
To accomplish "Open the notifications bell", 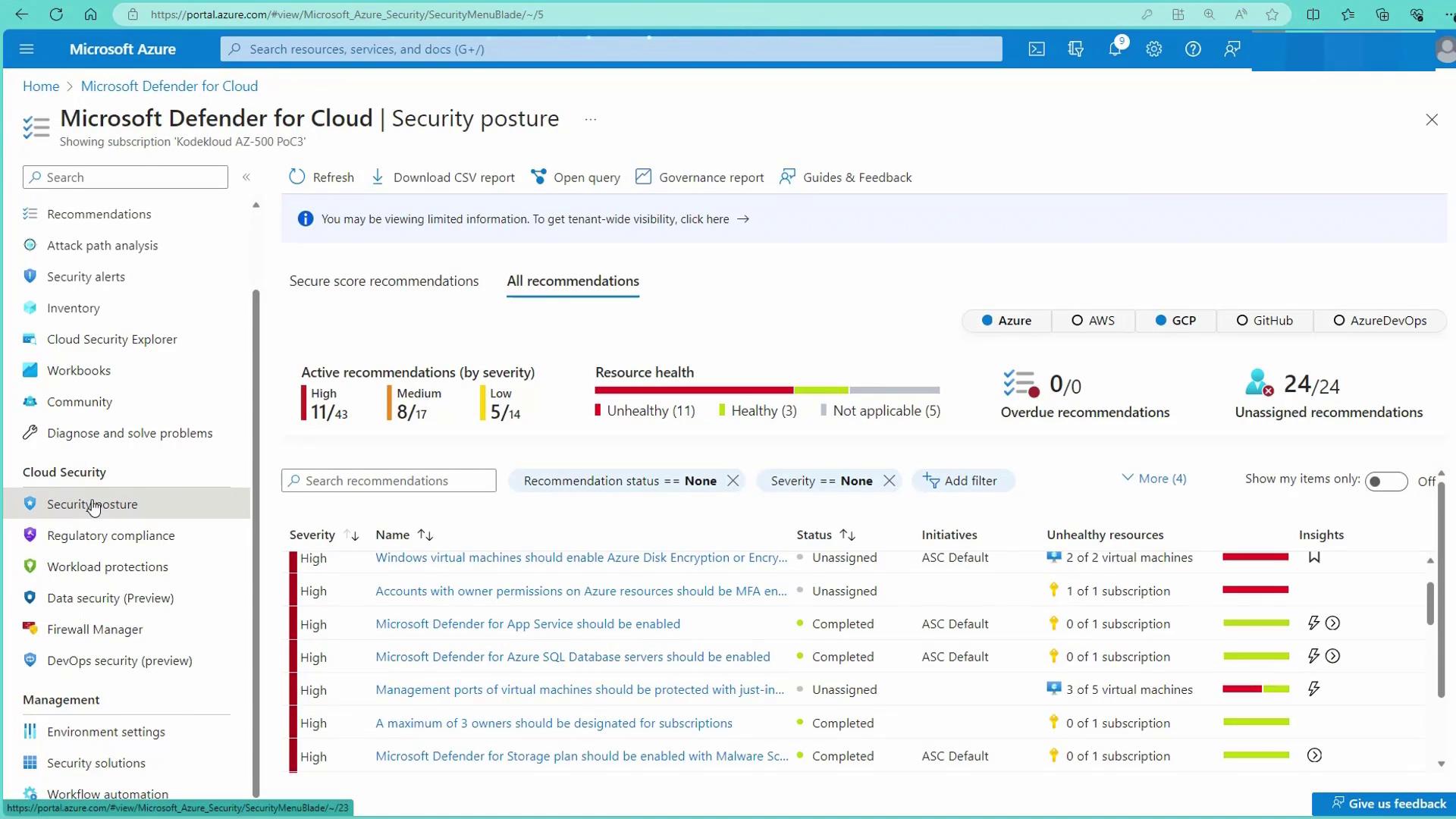I will click(1115, 49).
